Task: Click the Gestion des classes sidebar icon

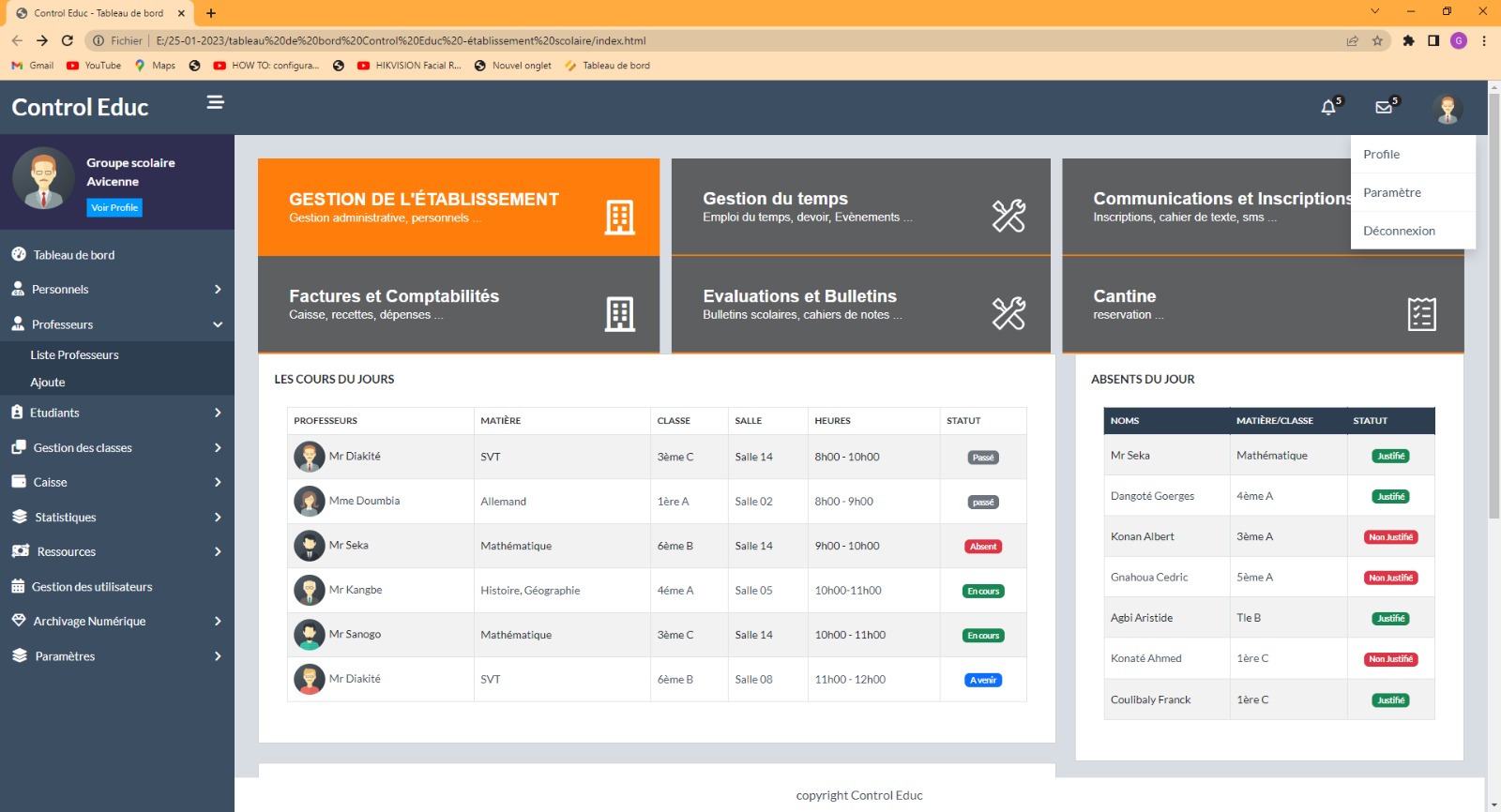Action: coord(19,447)
